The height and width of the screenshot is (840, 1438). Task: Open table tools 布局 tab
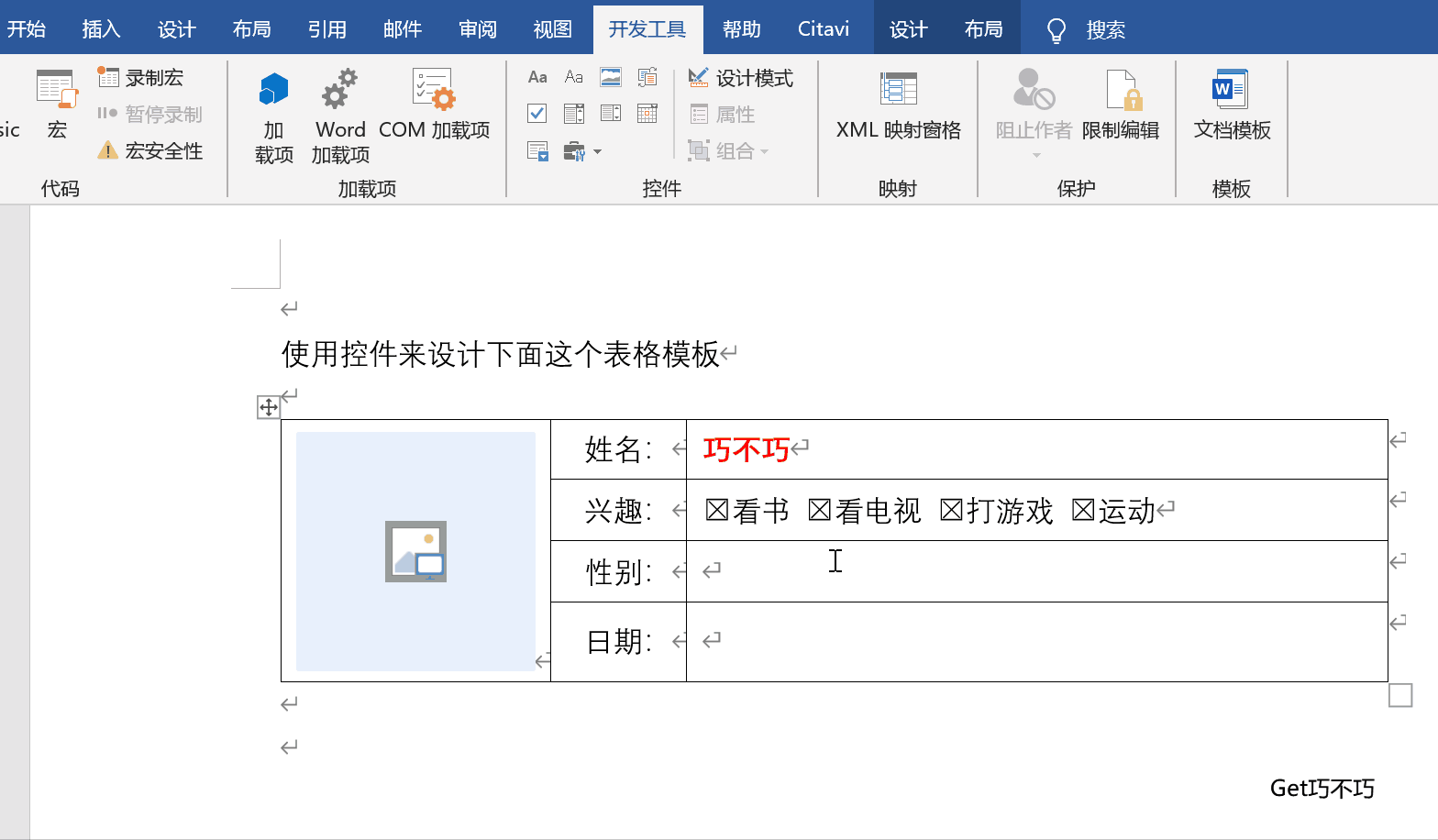coord(984,29)
